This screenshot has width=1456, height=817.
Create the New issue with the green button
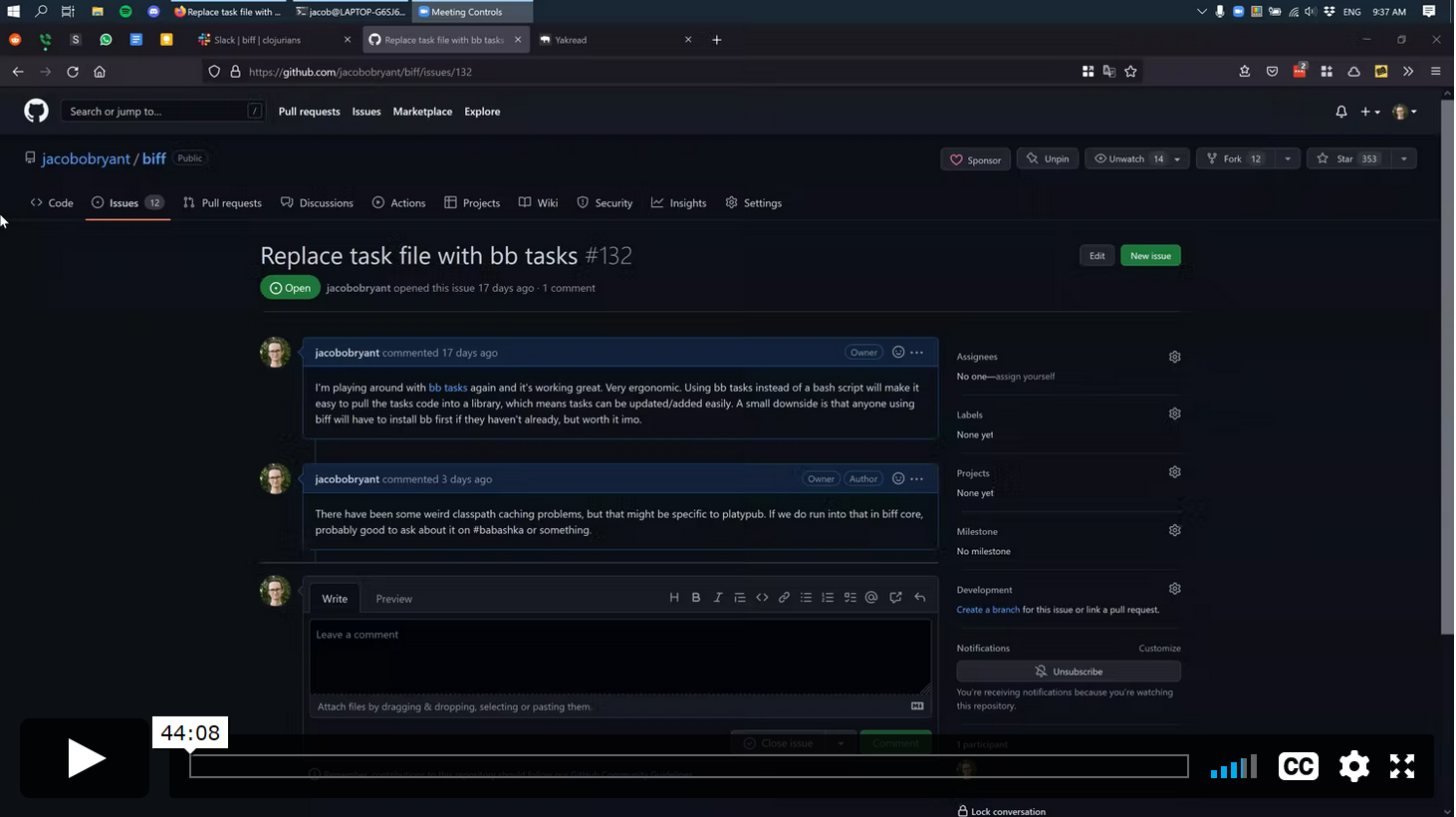click(x=1150, y=255)
